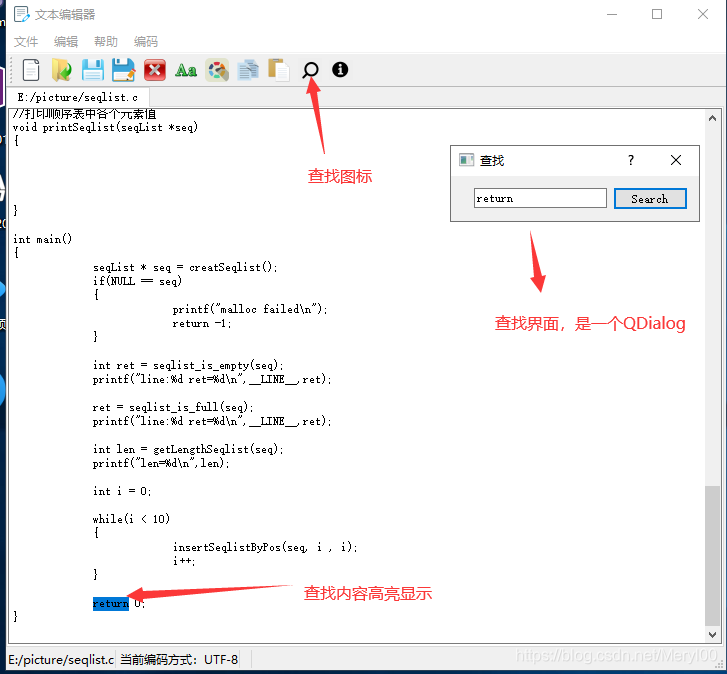Open the color palette icon
This screenshot has height=674, width=727.
coord(217,70)
